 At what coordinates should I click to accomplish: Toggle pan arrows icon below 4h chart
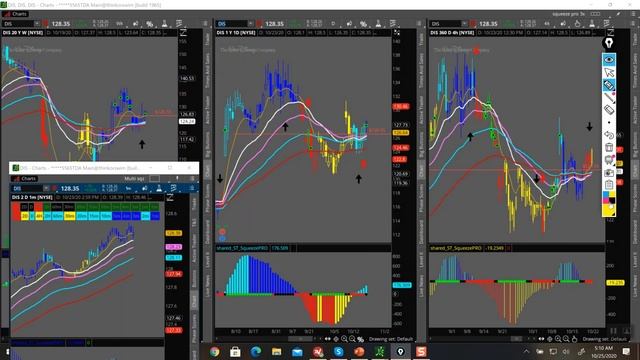pyautogui.click(x=541, y=339)
